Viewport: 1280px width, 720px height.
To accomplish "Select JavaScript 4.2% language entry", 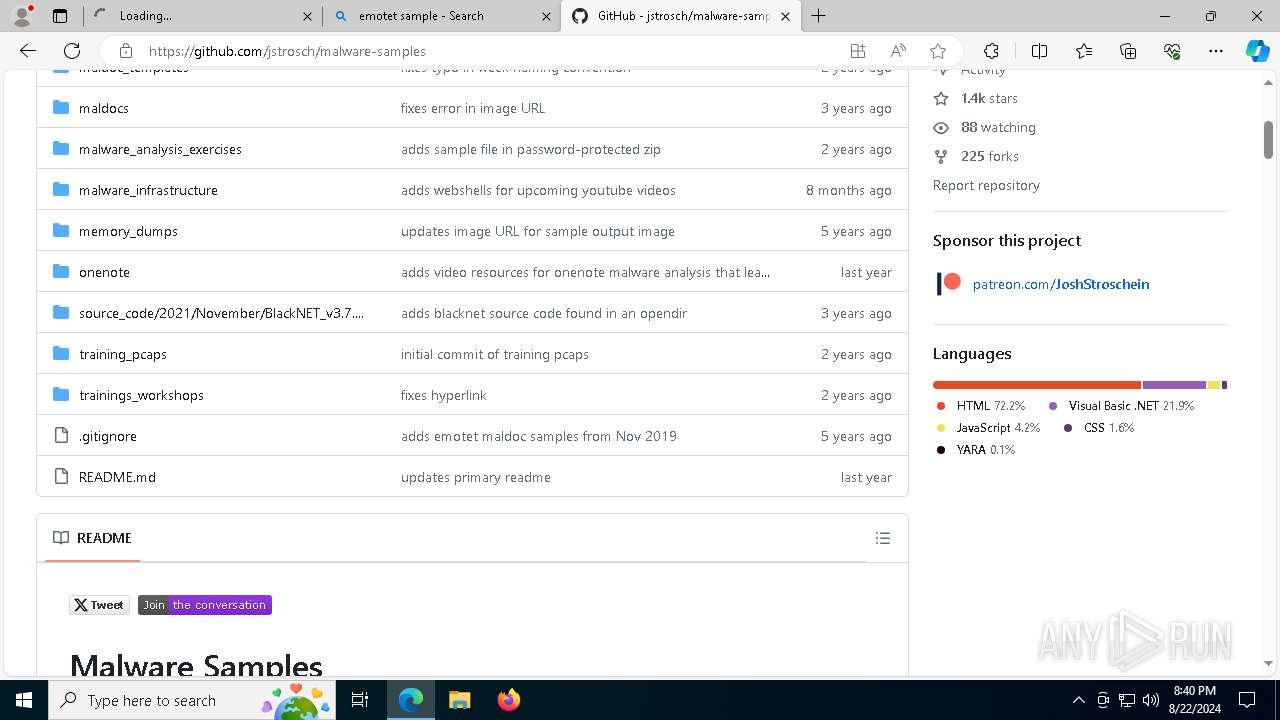I will [988, 428].
